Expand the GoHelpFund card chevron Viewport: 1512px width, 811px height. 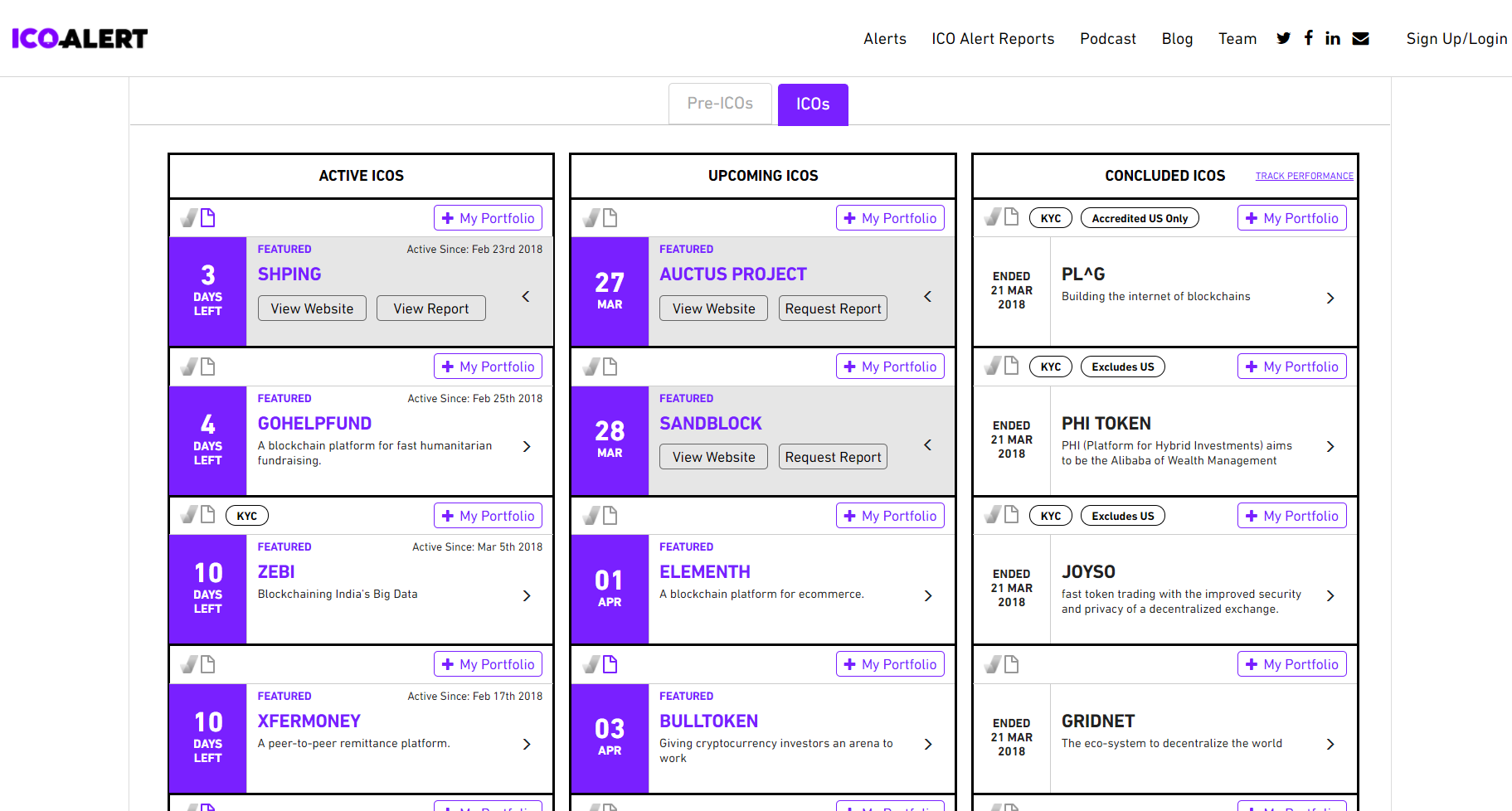pos(527,446)
